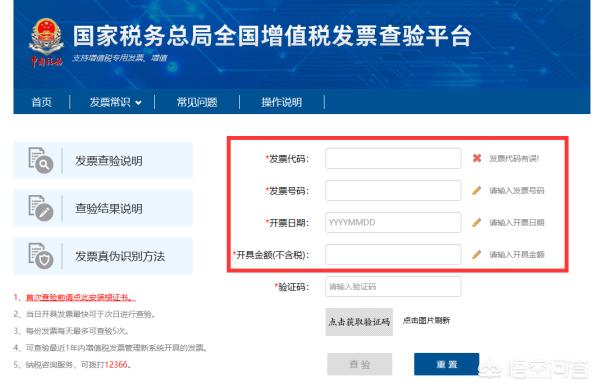The height and width of the screenshot is (390, 600).
Task: Click the 验证码 input field
Action: tap(393, 287)
